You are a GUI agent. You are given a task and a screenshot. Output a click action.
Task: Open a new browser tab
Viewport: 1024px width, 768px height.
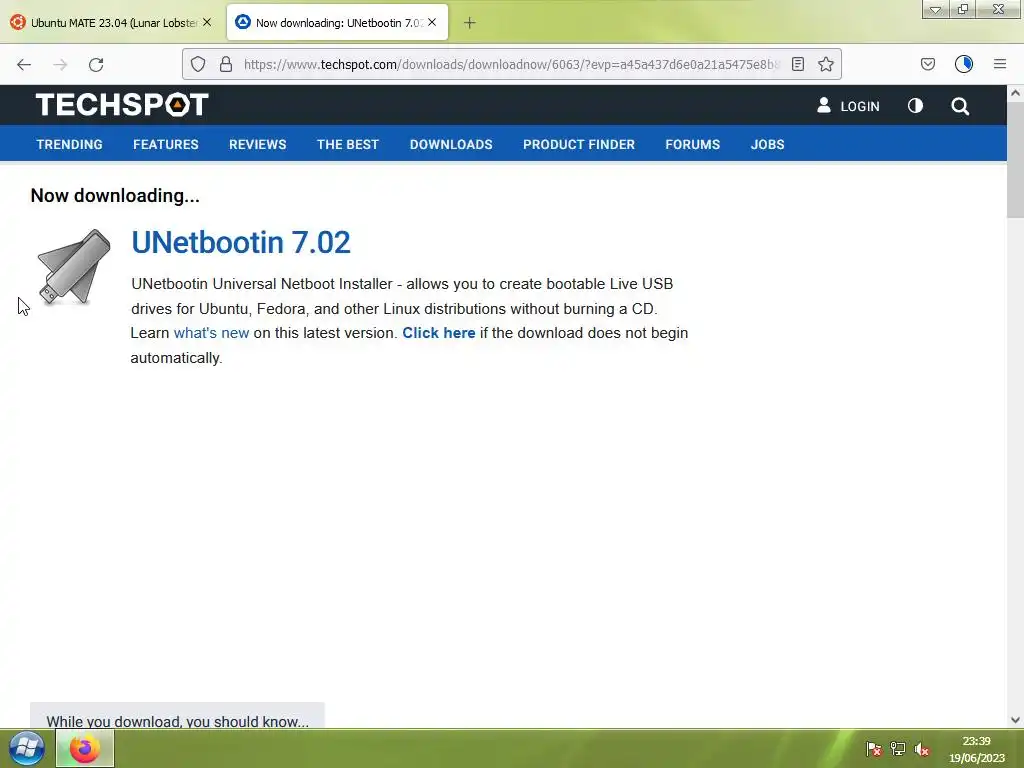[x=470, y=23]
